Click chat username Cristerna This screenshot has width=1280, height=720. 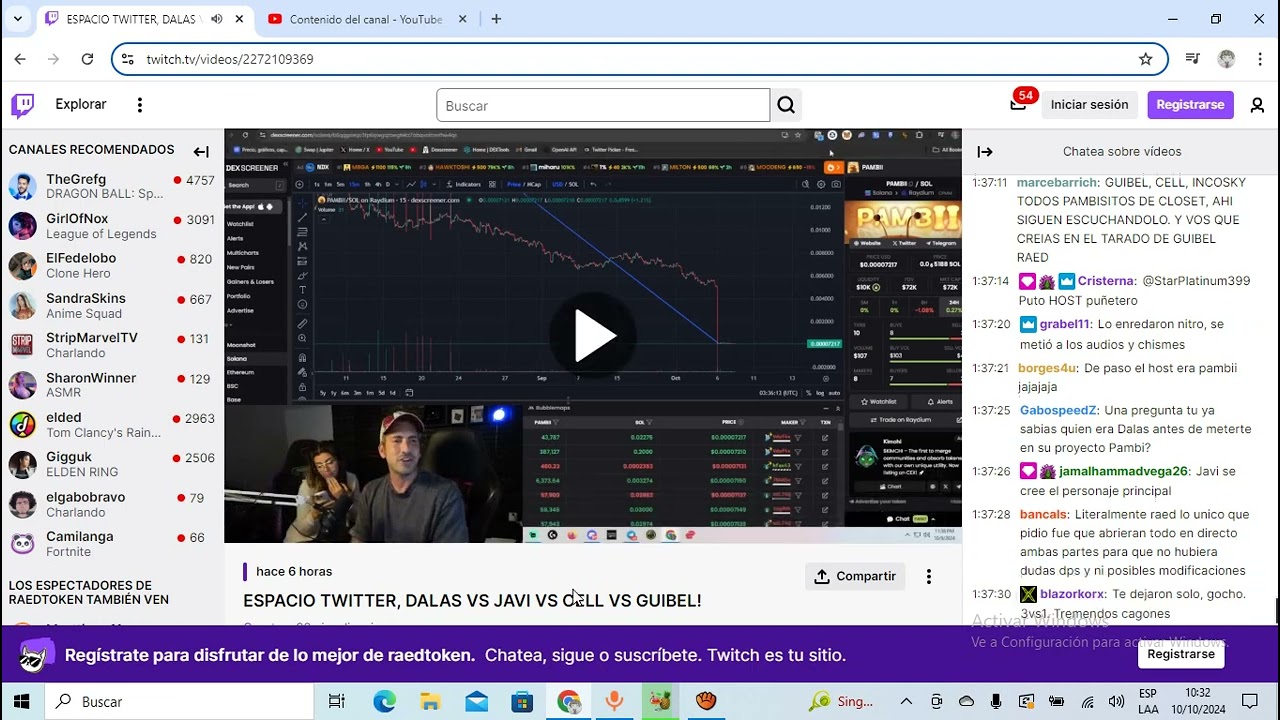pos(1105,281)
